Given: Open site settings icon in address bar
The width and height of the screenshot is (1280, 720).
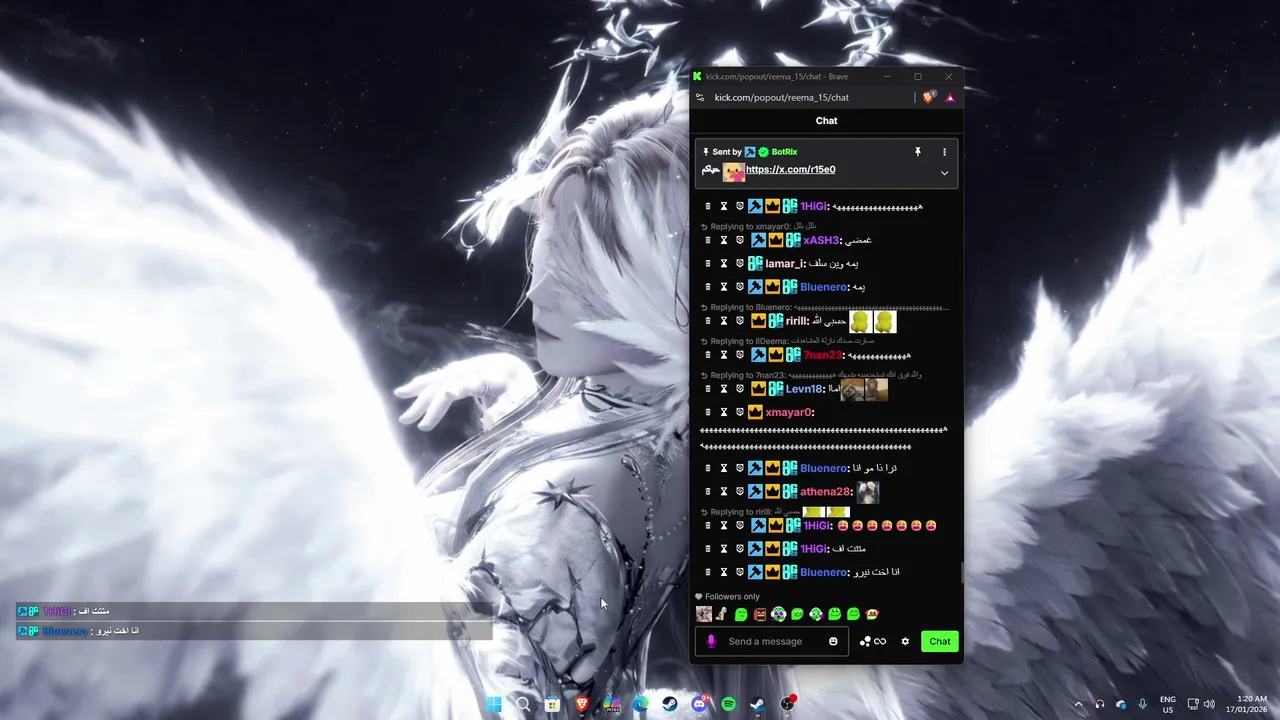Looking at the screenshot, I should (x=700, y=97).
